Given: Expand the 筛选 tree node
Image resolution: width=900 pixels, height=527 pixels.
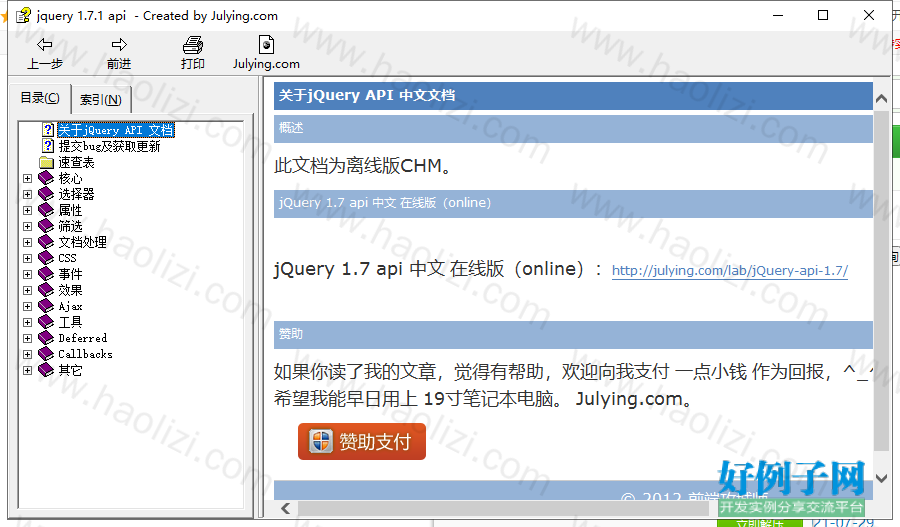Looking at the screenshot, I should [x=28, y=227].
